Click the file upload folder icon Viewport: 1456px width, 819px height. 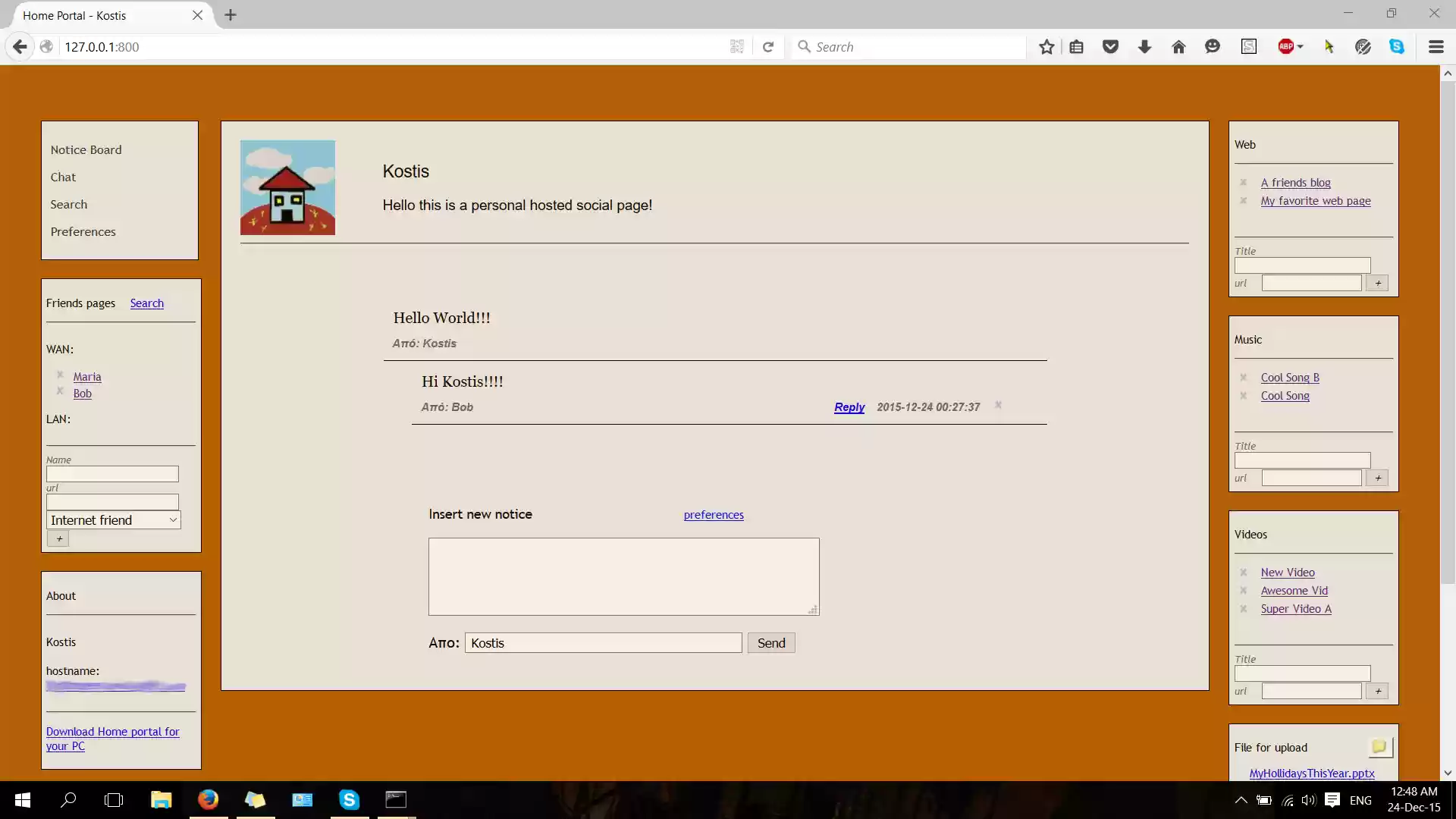coord(1380,746)
